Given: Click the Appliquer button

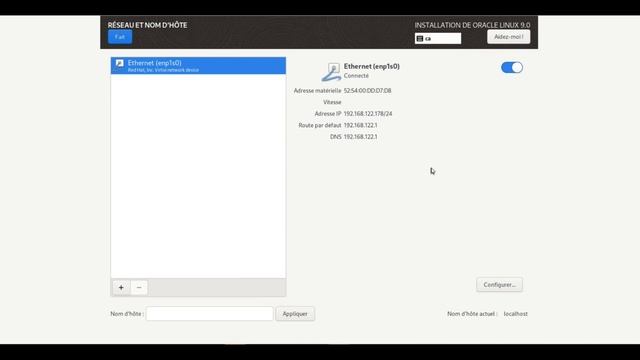Looking at the screenshot, I should click(295, 313).
